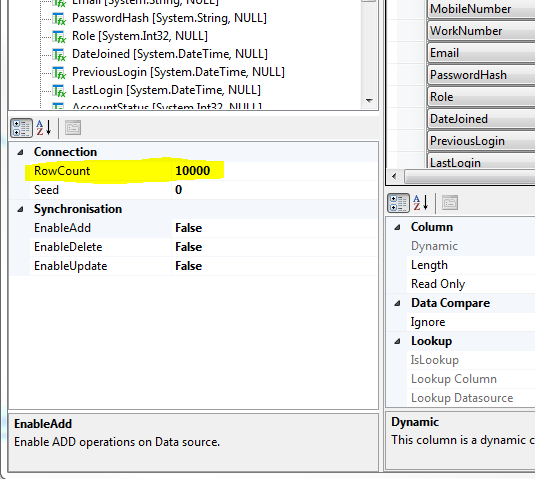Screen dimensions: 535x479
Task: Select DateJoined [System.DateTime, NULL] tree row
Action: (170, 54)
